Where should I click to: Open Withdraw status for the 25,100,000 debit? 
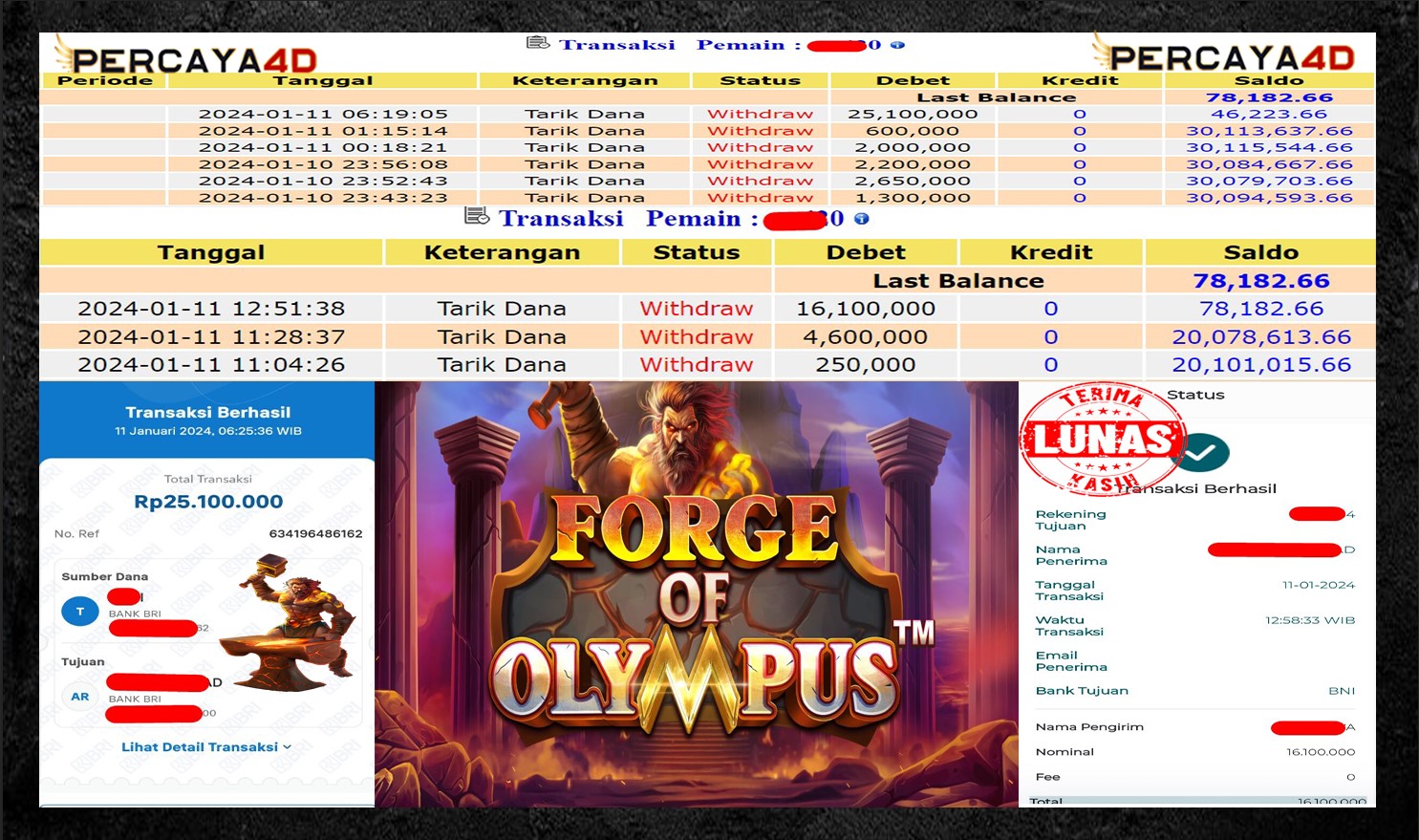(760, 114)
